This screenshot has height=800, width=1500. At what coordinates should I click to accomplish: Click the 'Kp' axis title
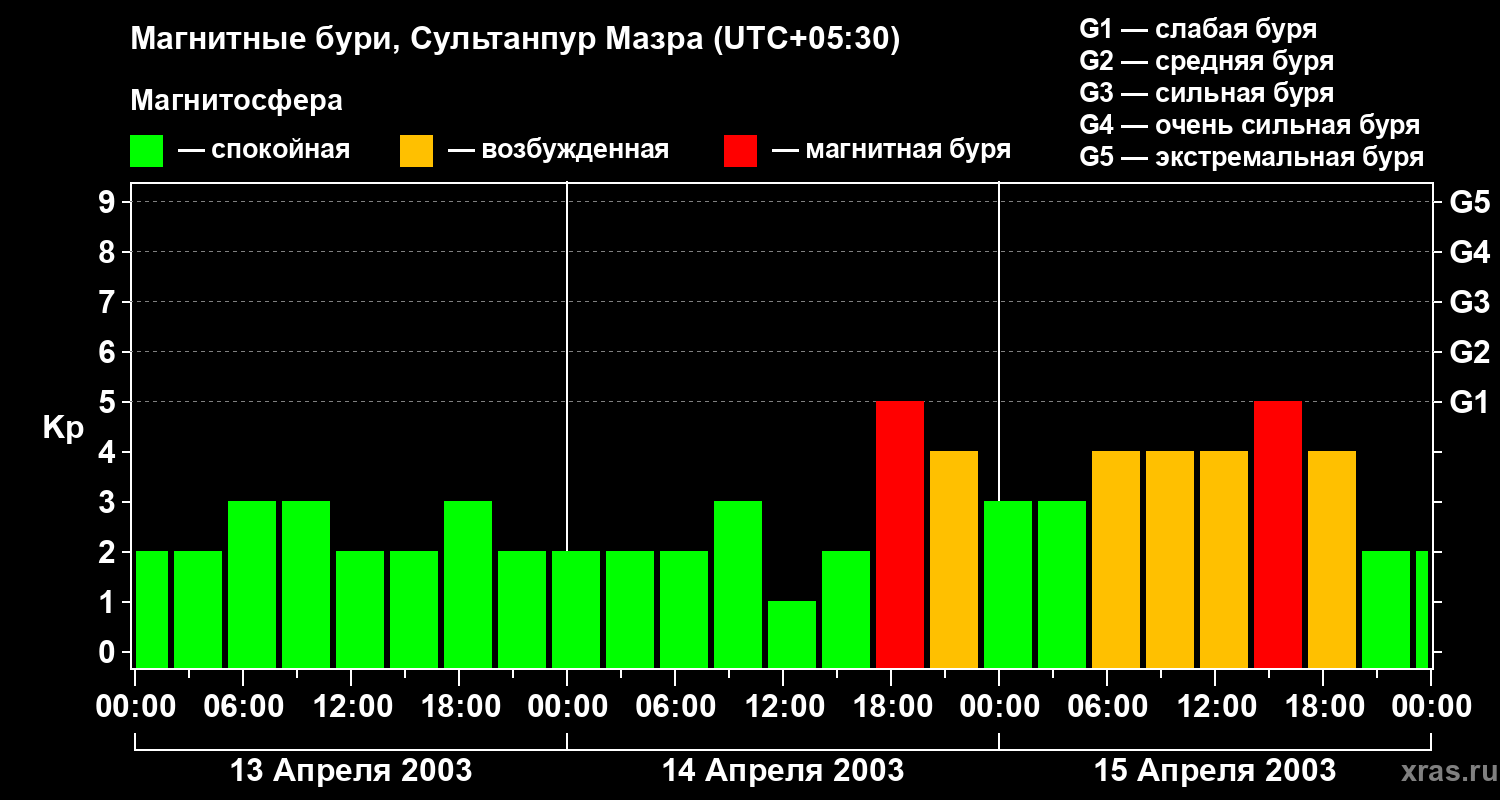[x=63, y=429]
